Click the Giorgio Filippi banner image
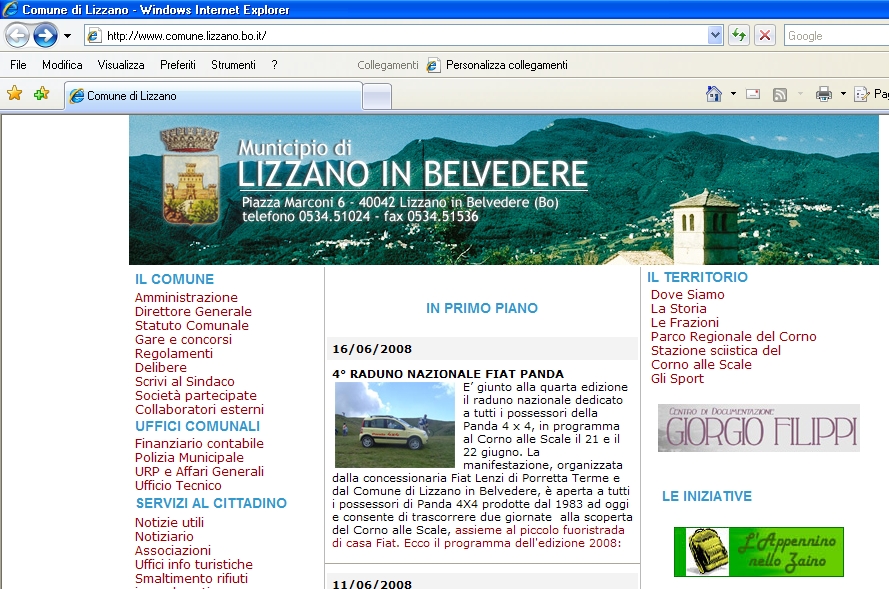 pyautogui.click(x=758, y=428)
